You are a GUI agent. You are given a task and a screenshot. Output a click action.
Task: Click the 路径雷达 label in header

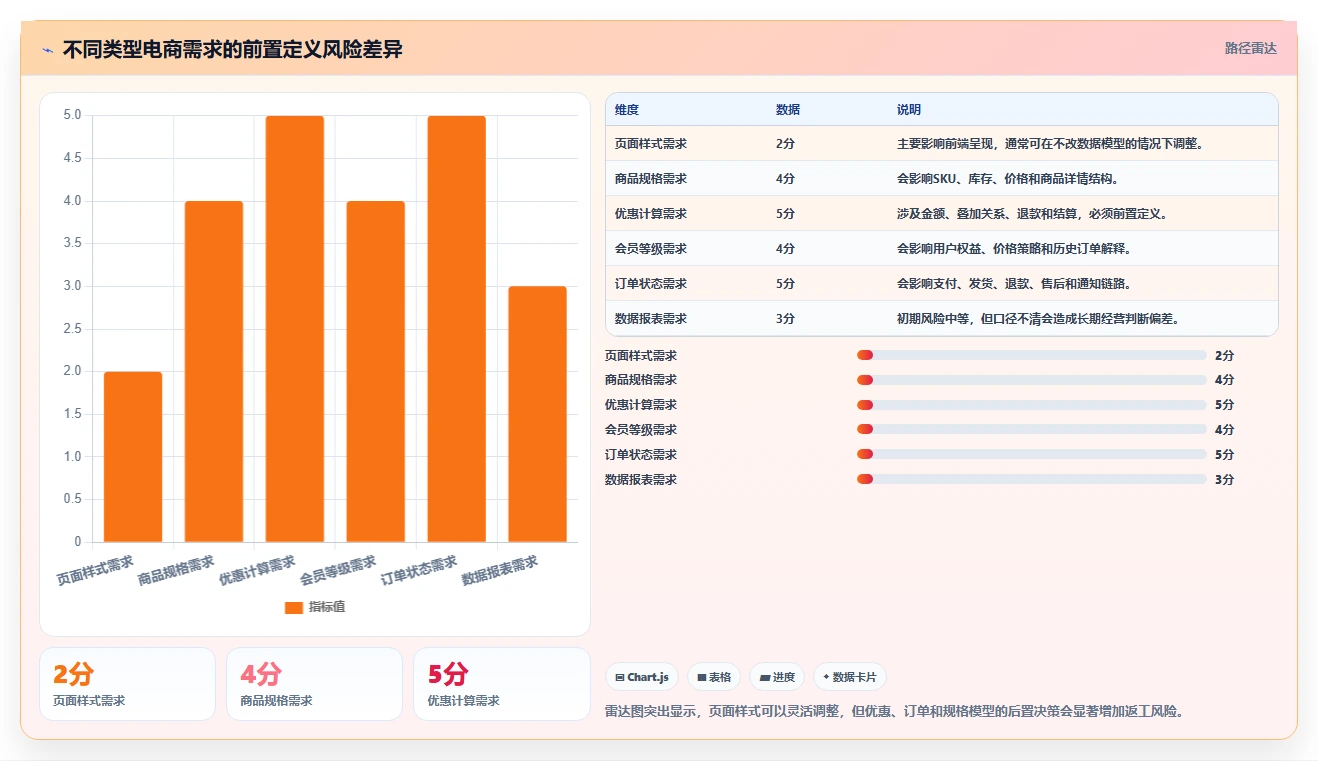(x=1251, y=48)
